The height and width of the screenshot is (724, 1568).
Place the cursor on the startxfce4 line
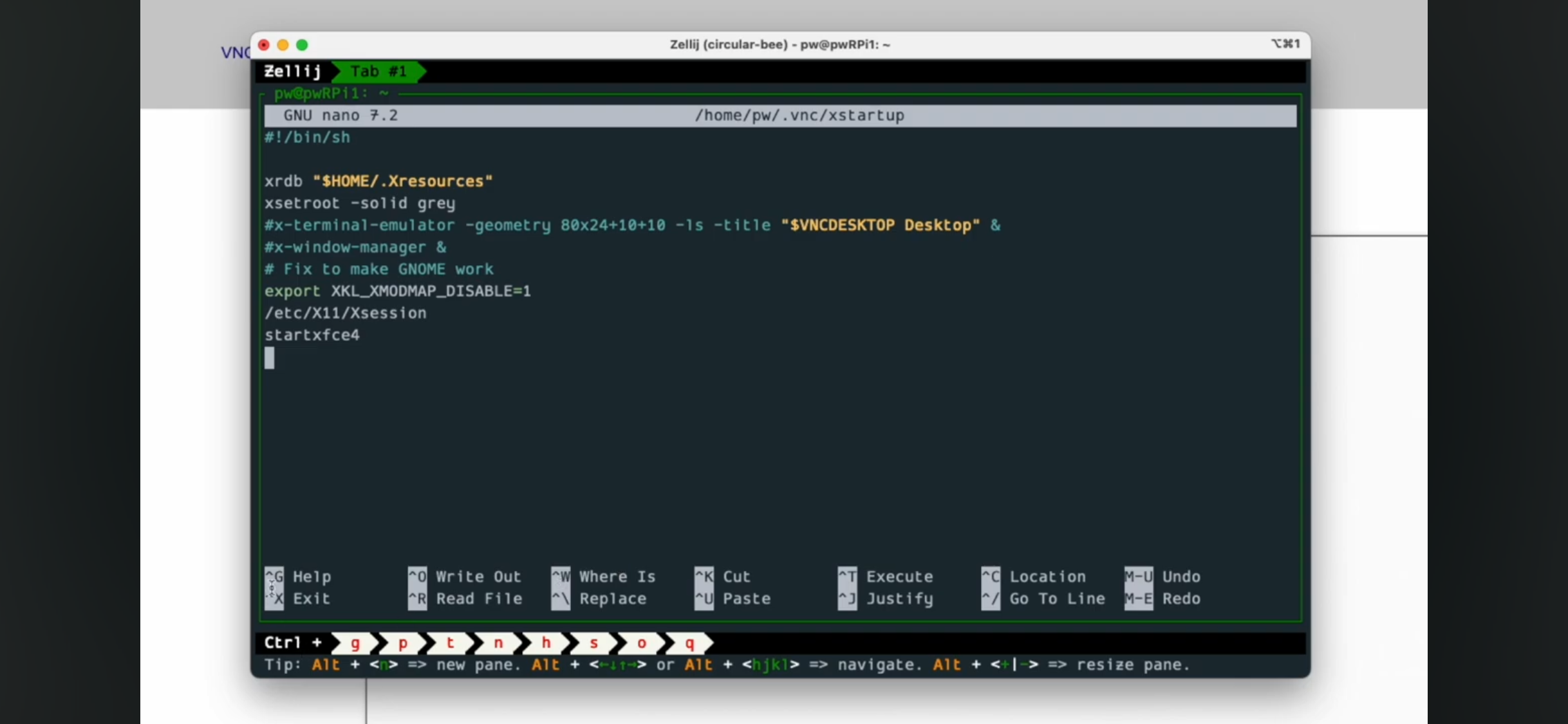312,335
